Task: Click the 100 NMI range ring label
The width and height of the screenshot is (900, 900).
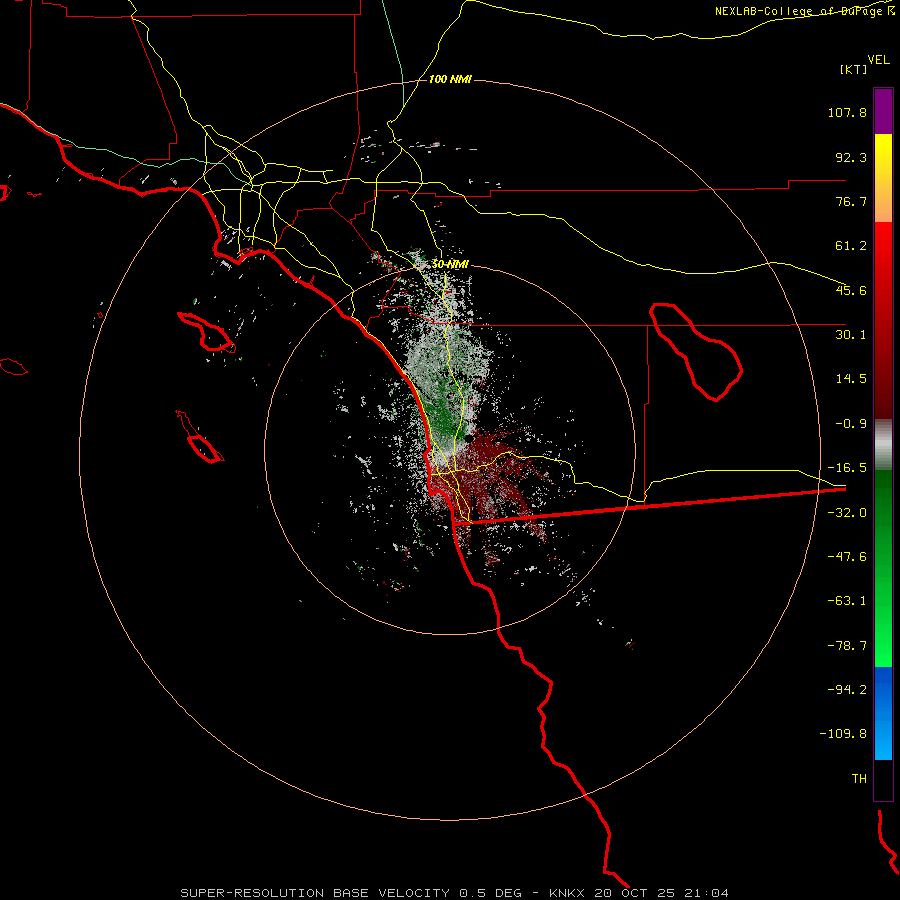Action: pyautogui.click(x=450, y=79)
